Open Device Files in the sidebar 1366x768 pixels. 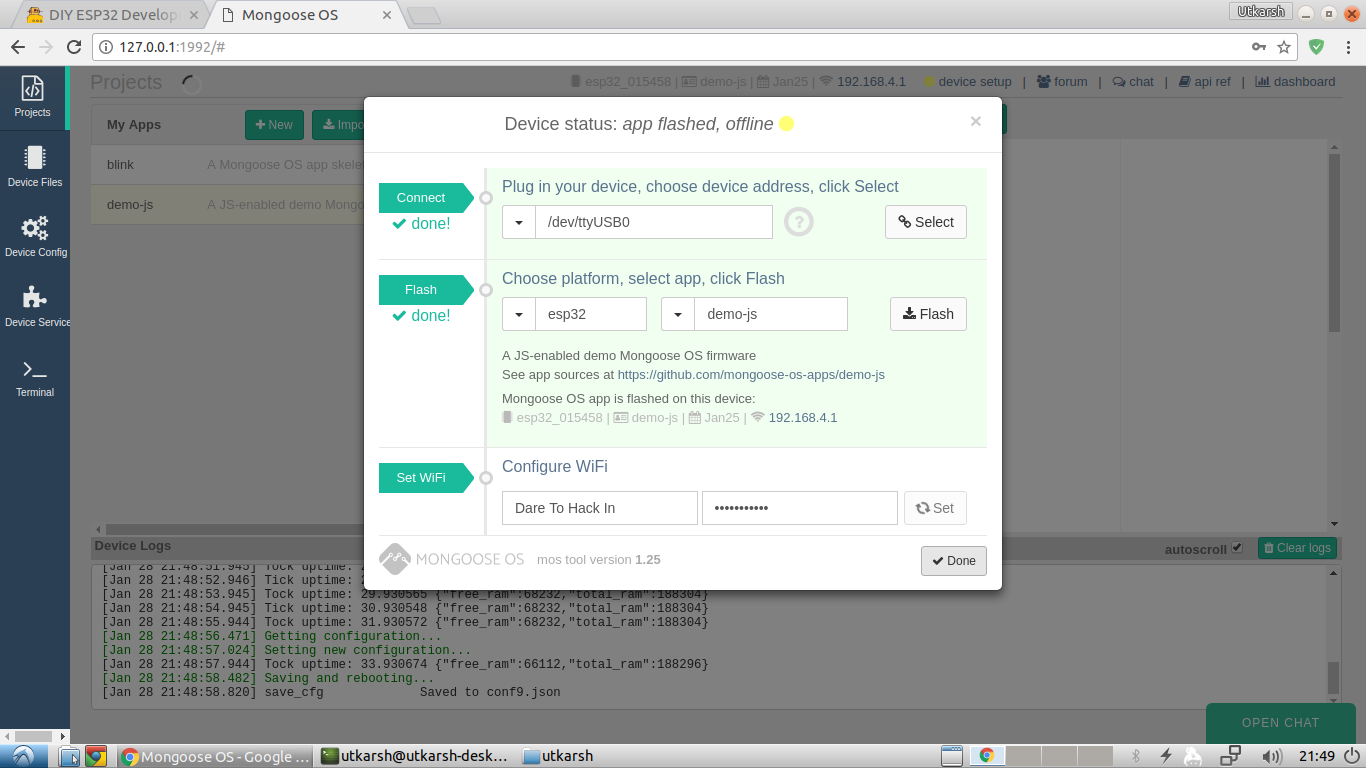(x=35, y=166)
